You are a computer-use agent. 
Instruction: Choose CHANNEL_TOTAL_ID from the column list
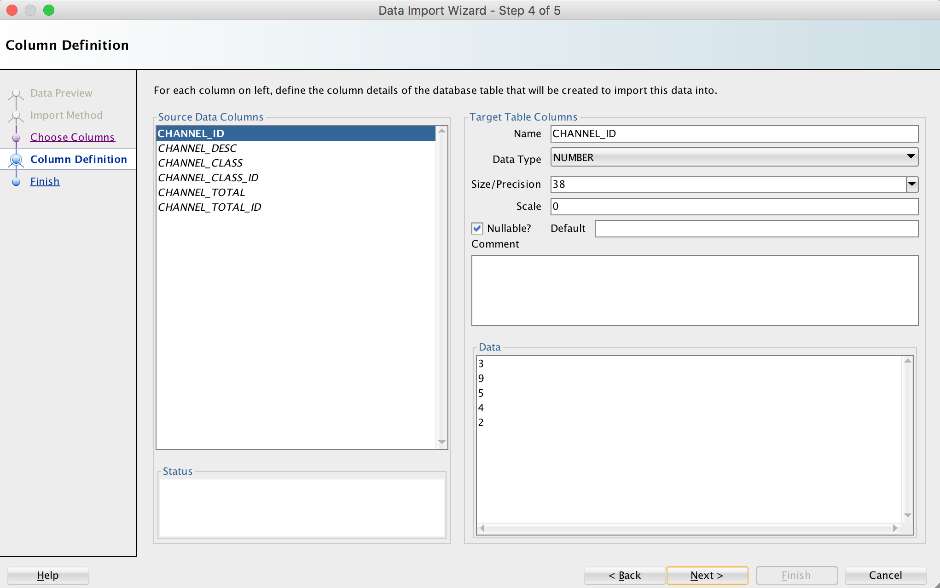pos(209,208)
